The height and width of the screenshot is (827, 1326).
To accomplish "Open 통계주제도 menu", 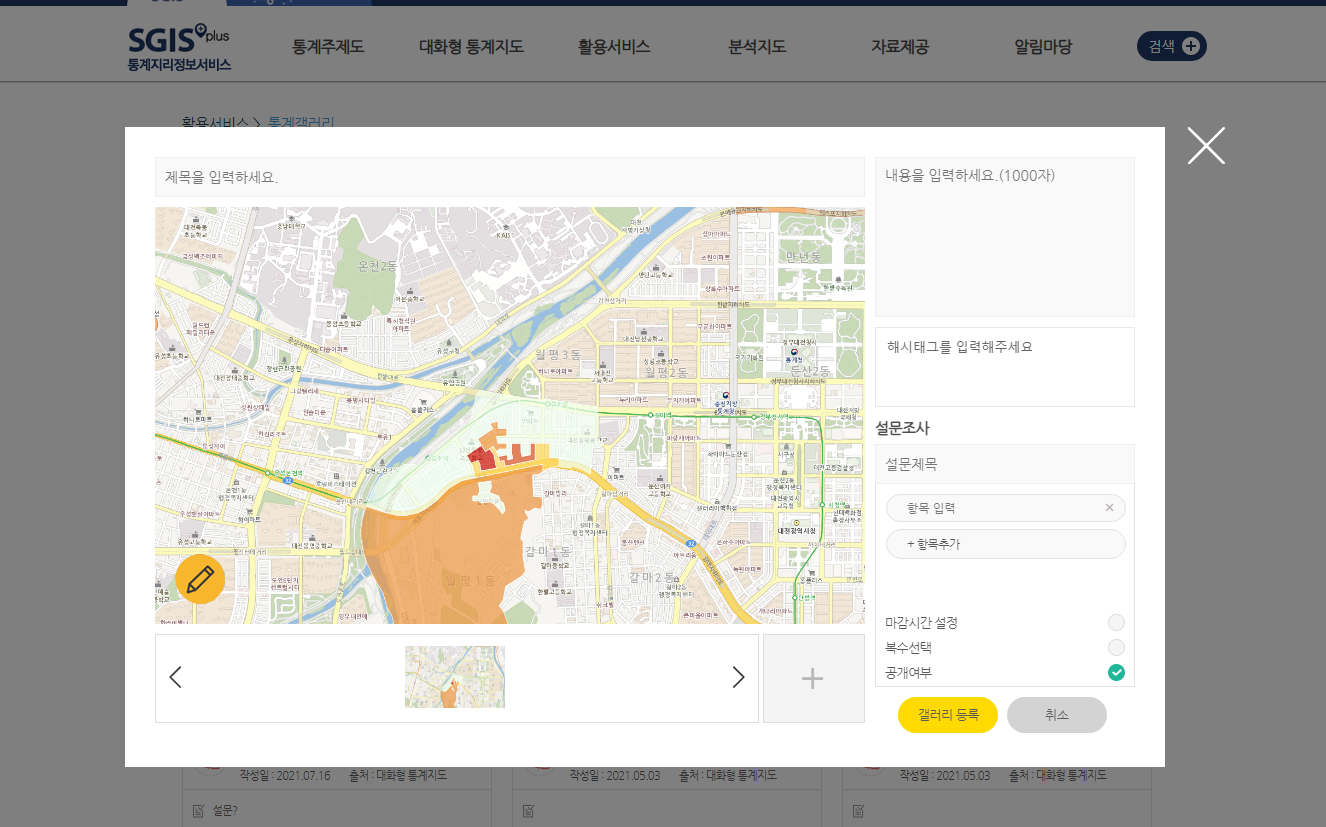I will point(327,46).
